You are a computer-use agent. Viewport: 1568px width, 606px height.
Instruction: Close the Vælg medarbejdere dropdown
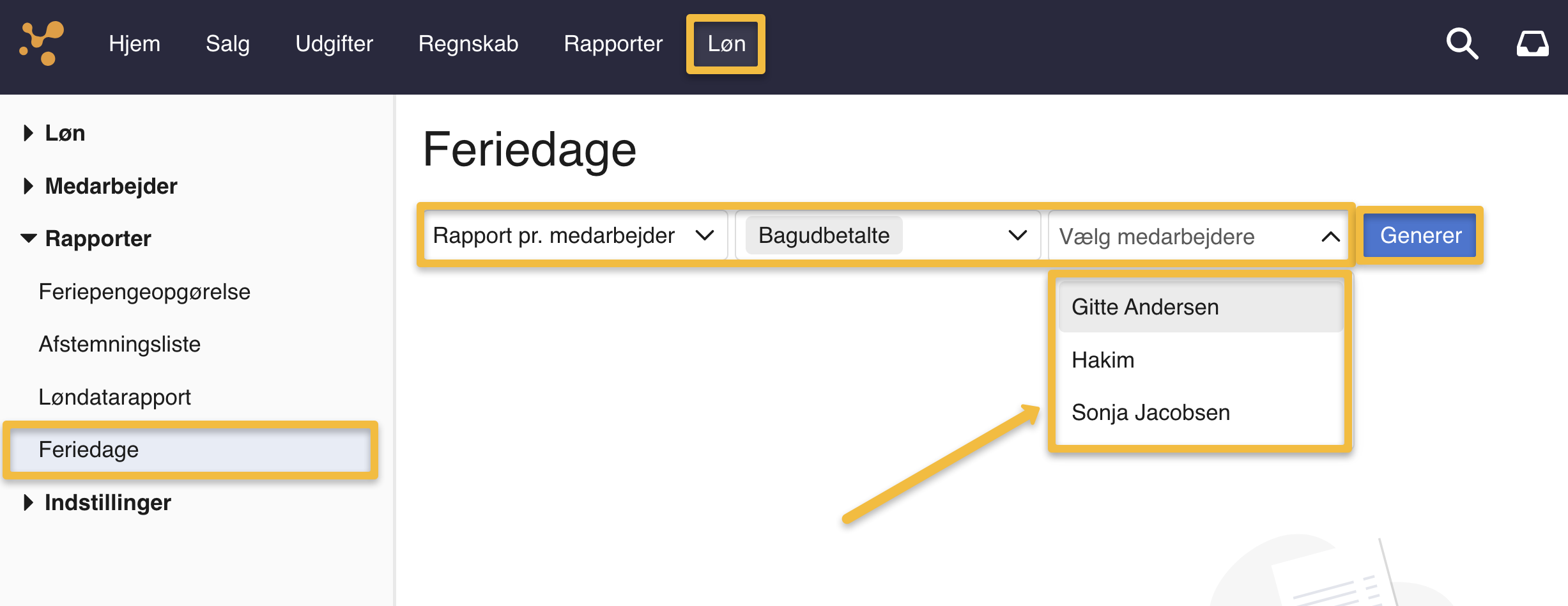[x=1330, y=237]
